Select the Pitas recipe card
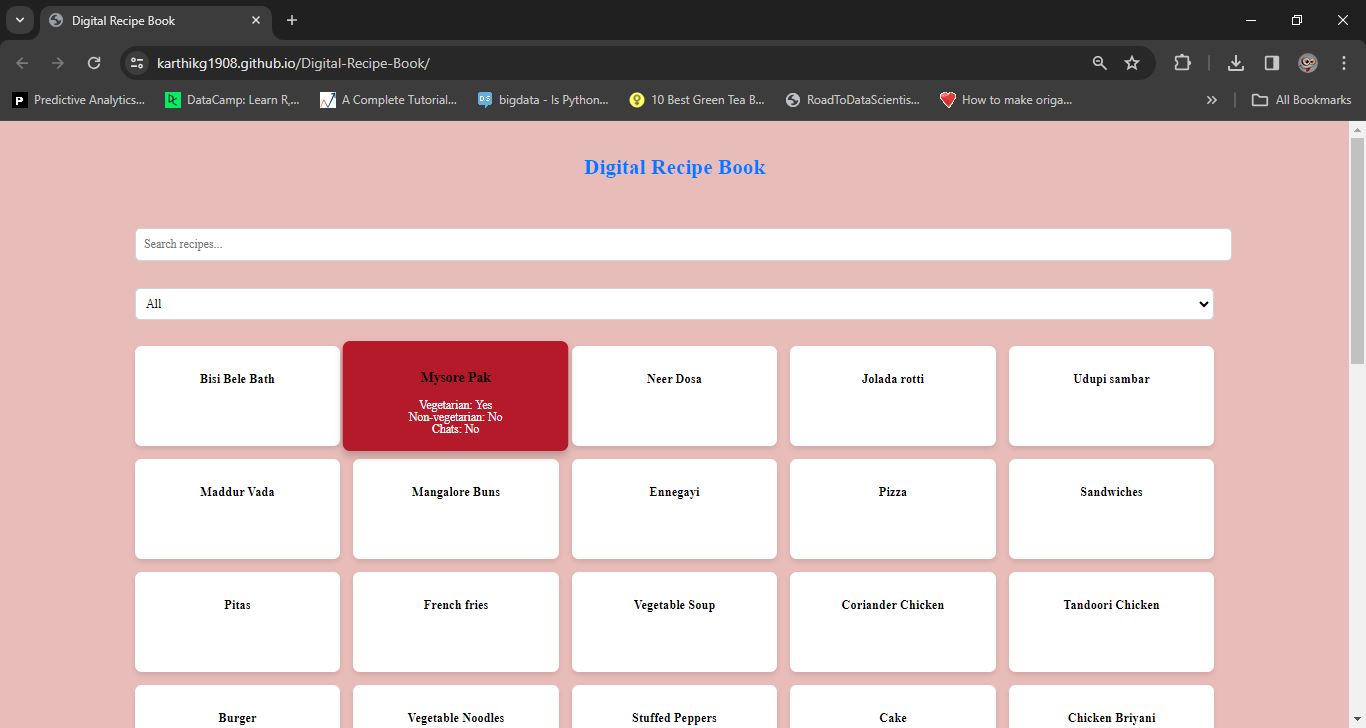The height and width of the screenshot is (728, 1366). (237, 622)
